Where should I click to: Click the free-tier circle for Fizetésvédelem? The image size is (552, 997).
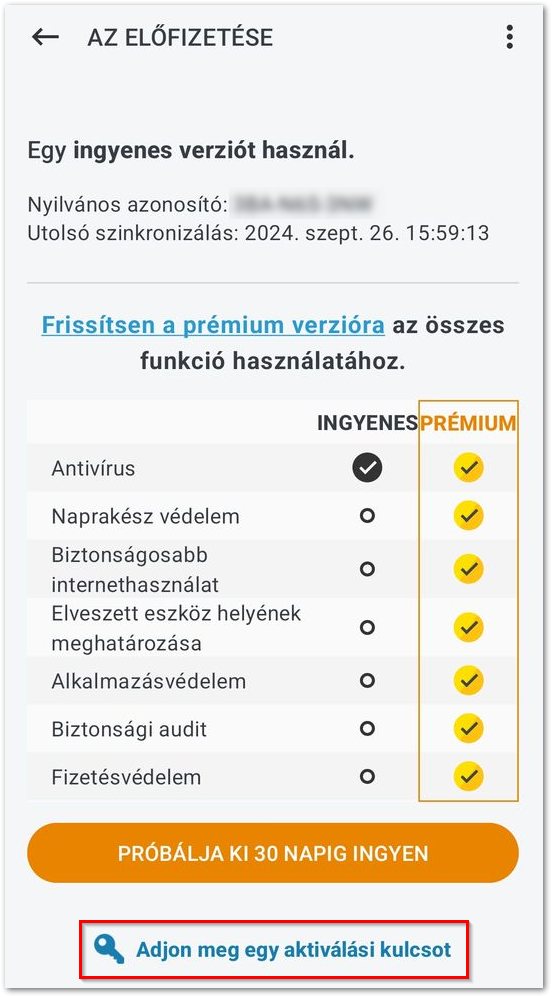(367, 776)
